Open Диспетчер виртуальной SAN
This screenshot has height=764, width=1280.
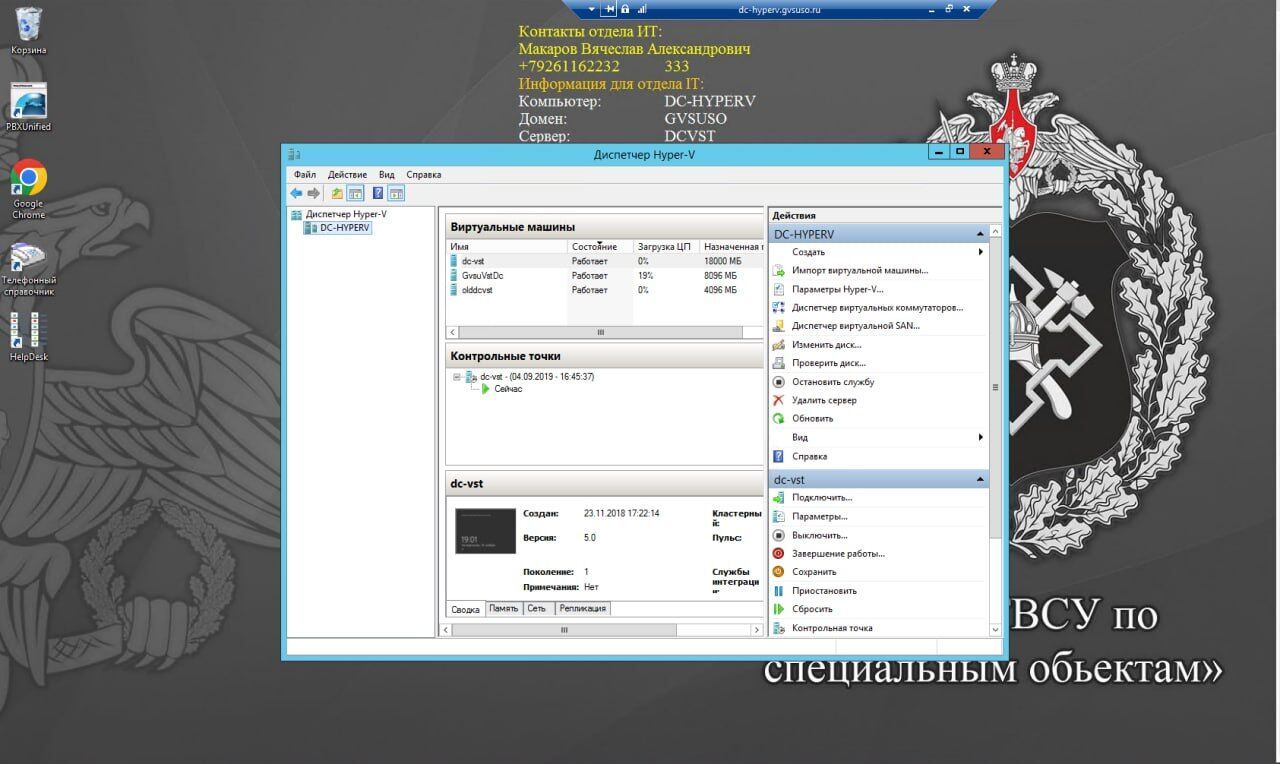tap(855, 326)
